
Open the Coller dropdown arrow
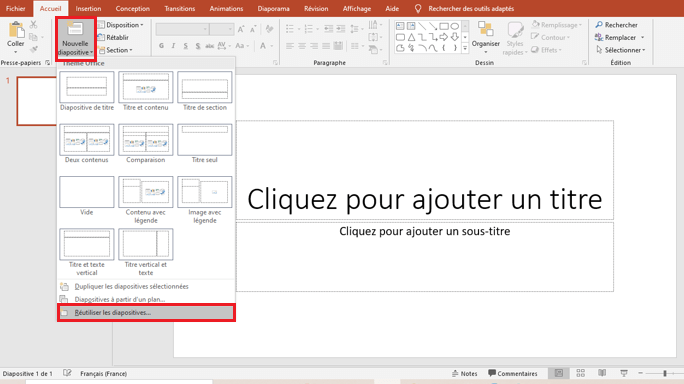pos(16,52)
